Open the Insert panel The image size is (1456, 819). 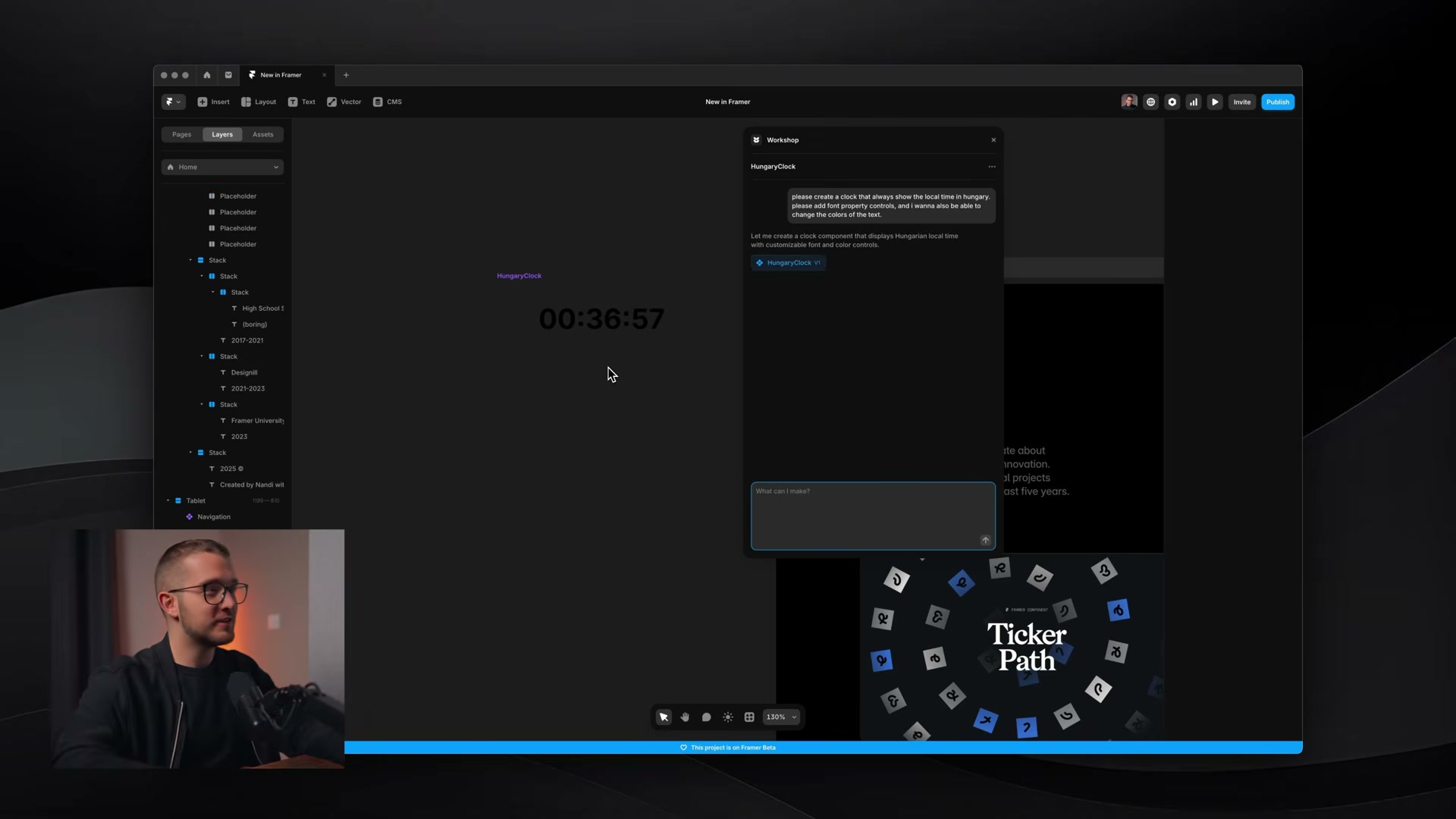(x=214, y=102)
